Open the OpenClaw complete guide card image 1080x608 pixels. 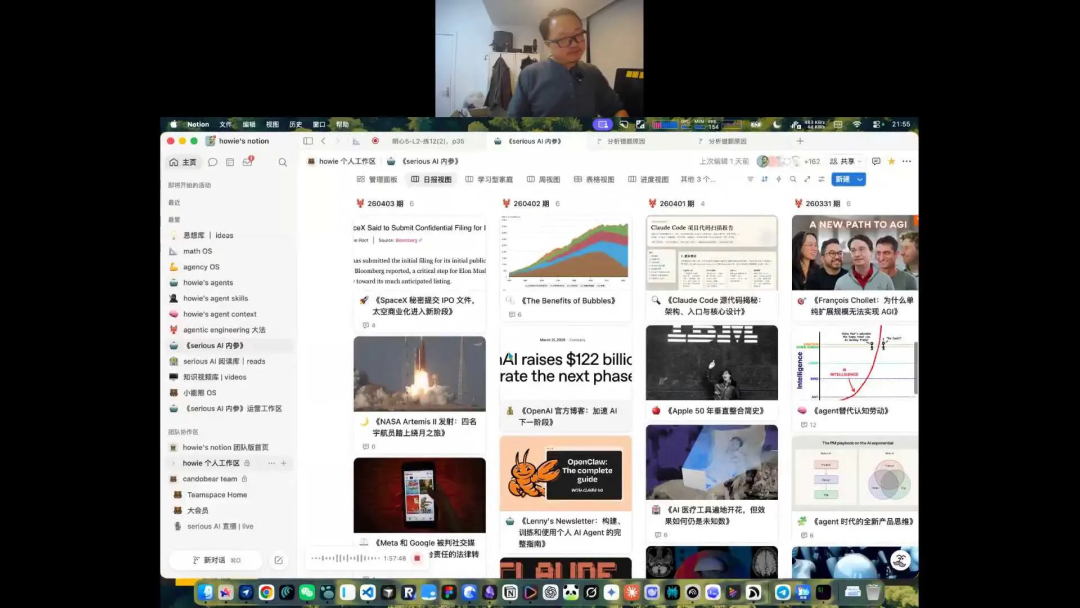(x=565, y=473)
